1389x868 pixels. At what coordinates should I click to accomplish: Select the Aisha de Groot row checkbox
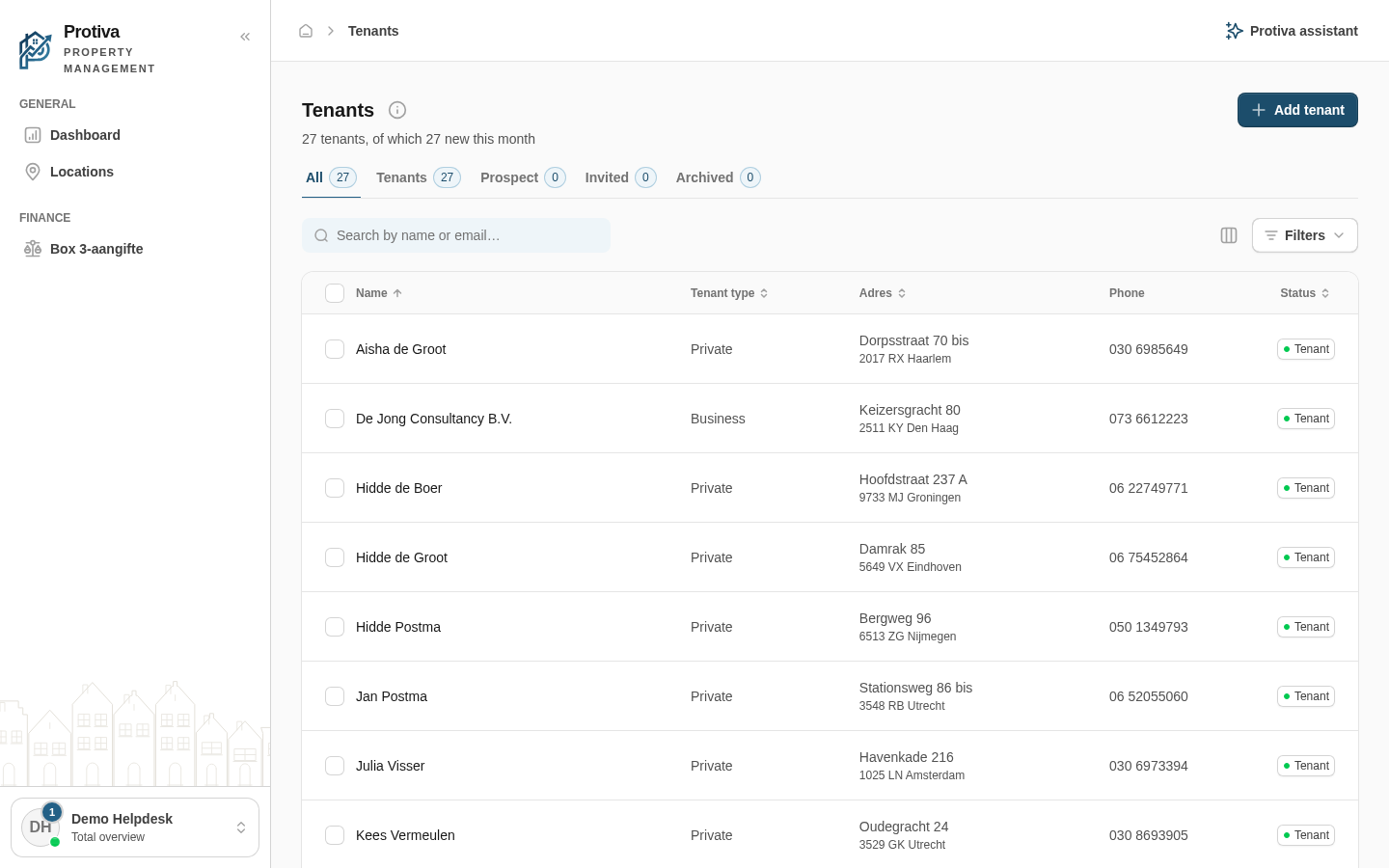tap(335, 349)
